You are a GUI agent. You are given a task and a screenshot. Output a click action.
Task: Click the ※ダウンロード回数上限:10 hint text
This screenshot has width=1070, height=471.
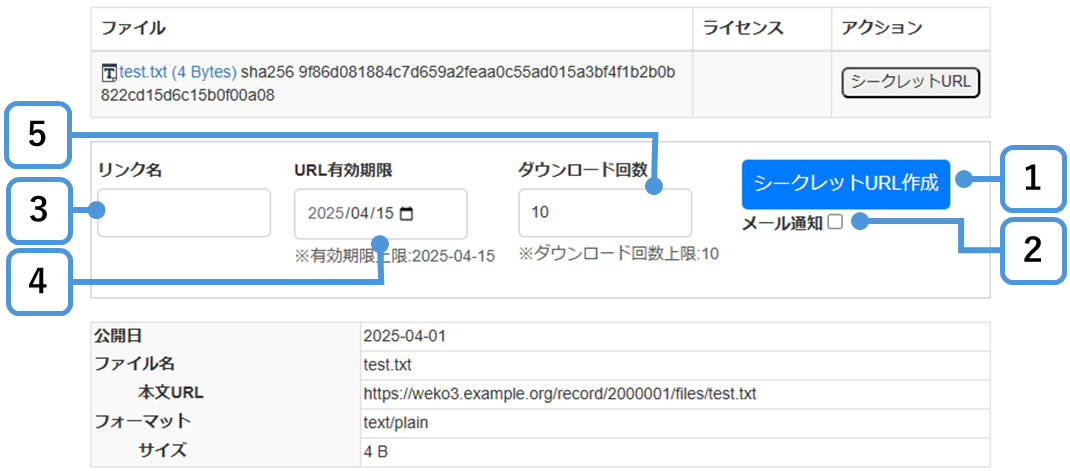coord(618,254)
